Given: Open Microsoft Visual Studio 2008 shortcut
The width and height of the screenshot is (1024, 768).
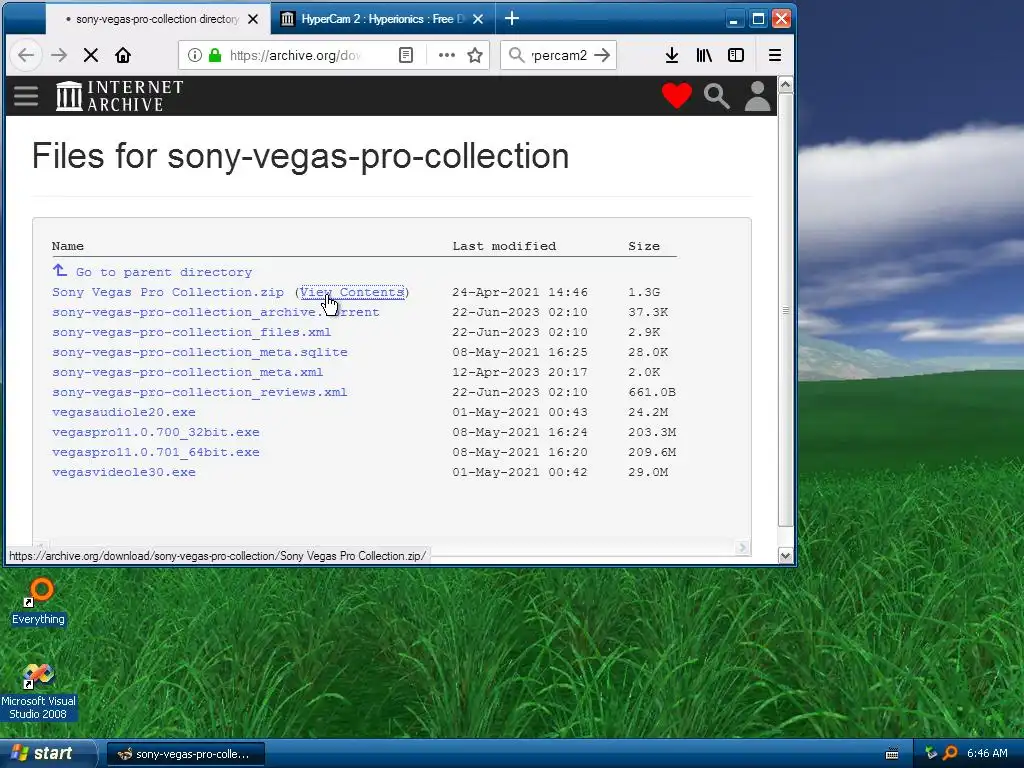Looking at the screenshot, I should [39, 692].
